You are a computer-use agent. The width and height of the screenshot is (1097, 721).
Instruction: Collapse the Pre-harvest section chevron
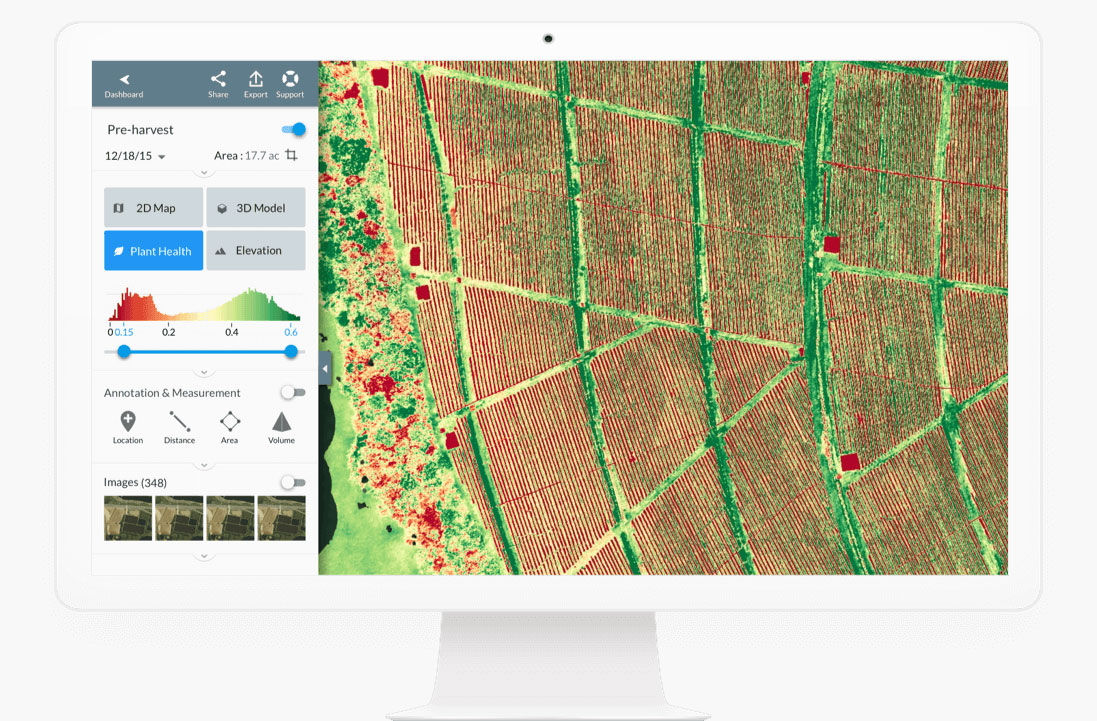click(x=203, y=172)
